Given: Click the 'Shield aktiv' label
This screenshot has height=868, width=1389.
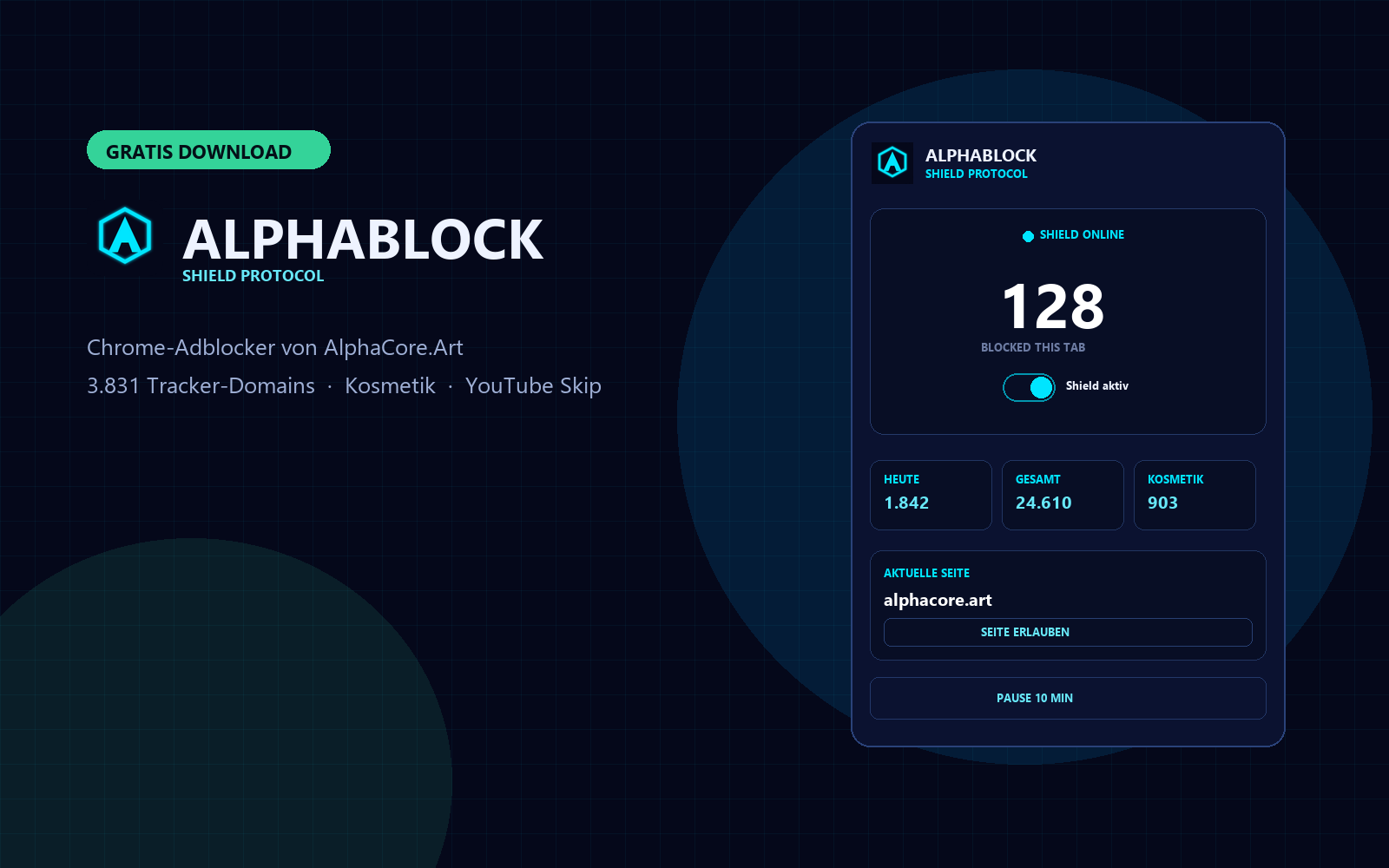Looking at the screenshot, I should pyautogui.click(x=1097, y=385).
